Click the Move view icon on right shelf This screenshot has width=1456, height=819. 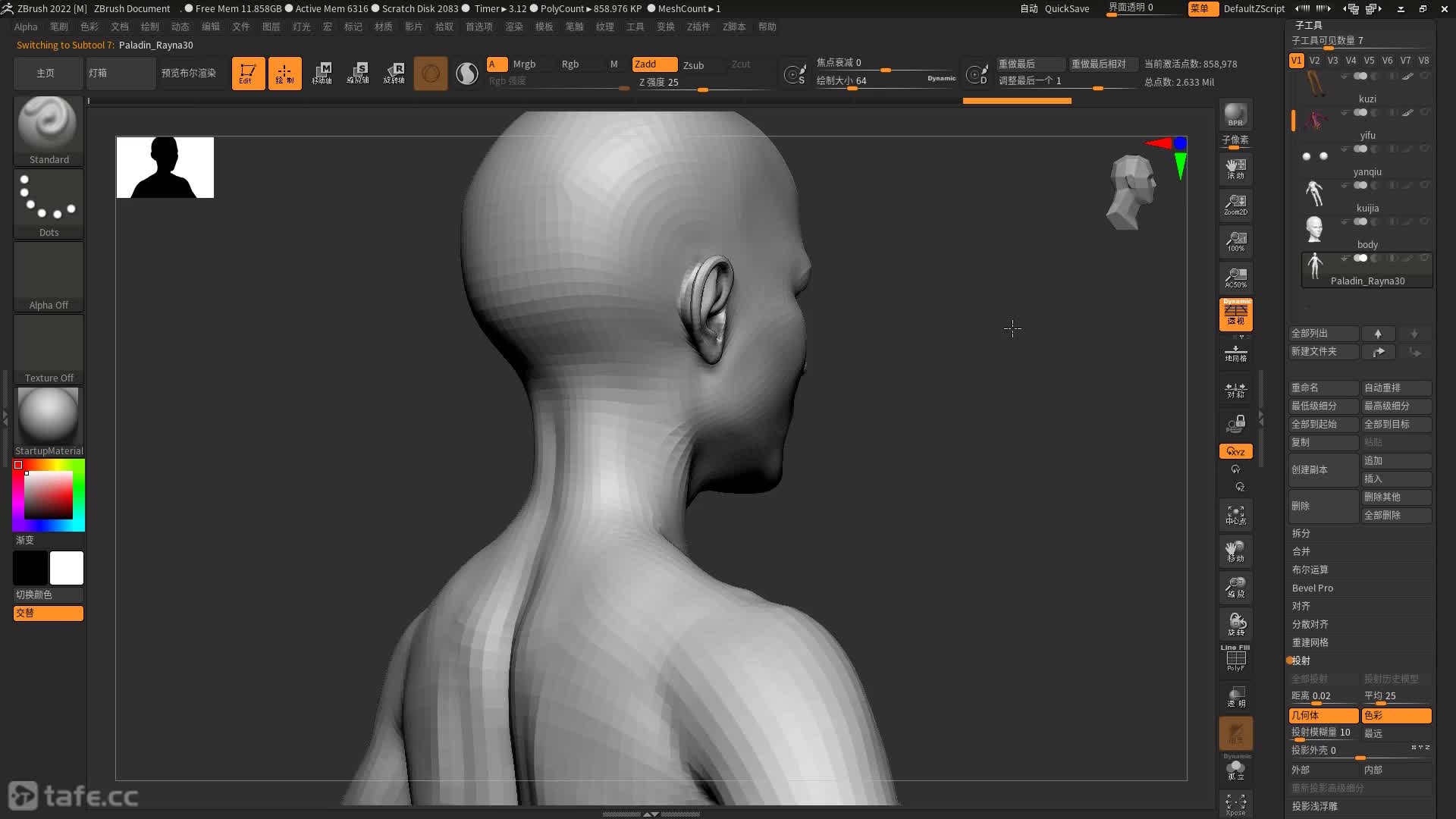pyautogui.click(x=1235, y=551)
